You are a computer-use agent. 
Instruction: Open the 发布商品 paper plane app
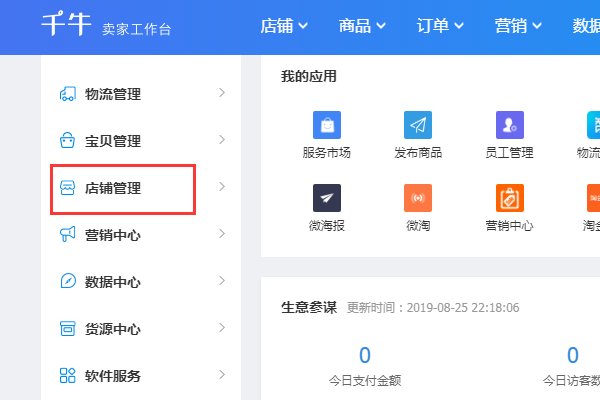[x=418, y=125]
